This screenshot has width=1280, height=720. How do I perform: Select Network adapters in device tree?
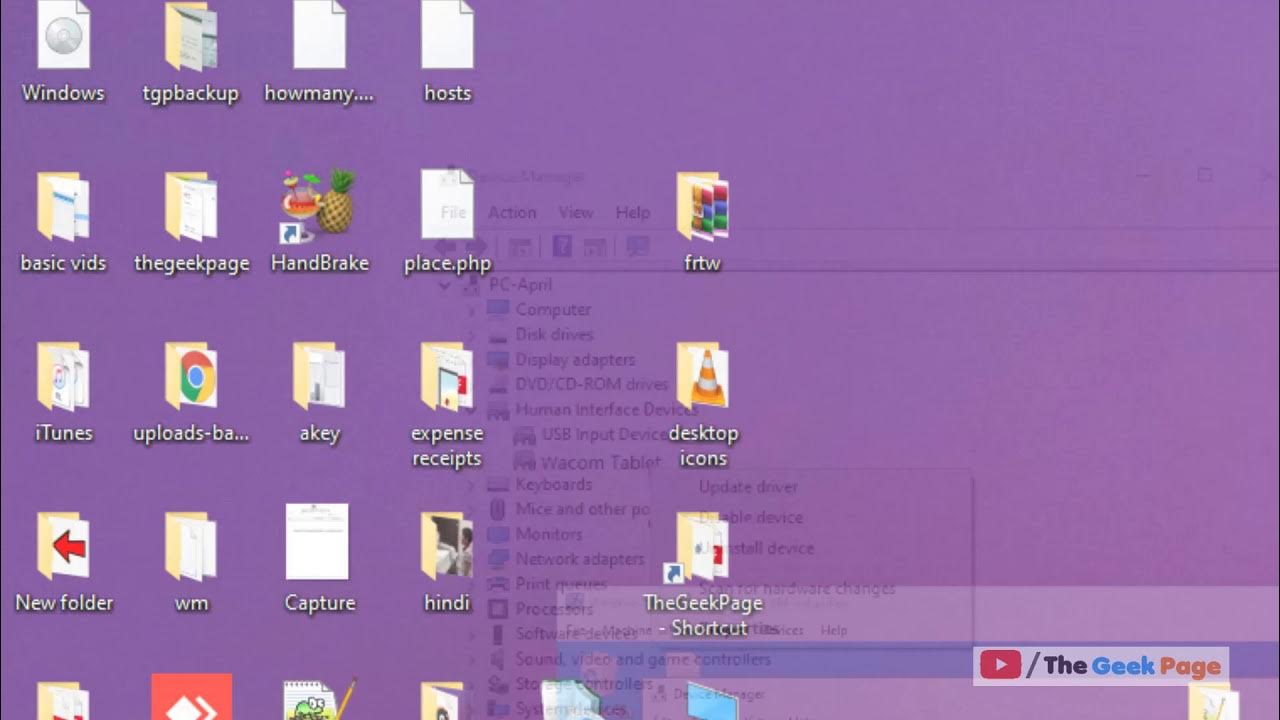[x=580, y=559]
